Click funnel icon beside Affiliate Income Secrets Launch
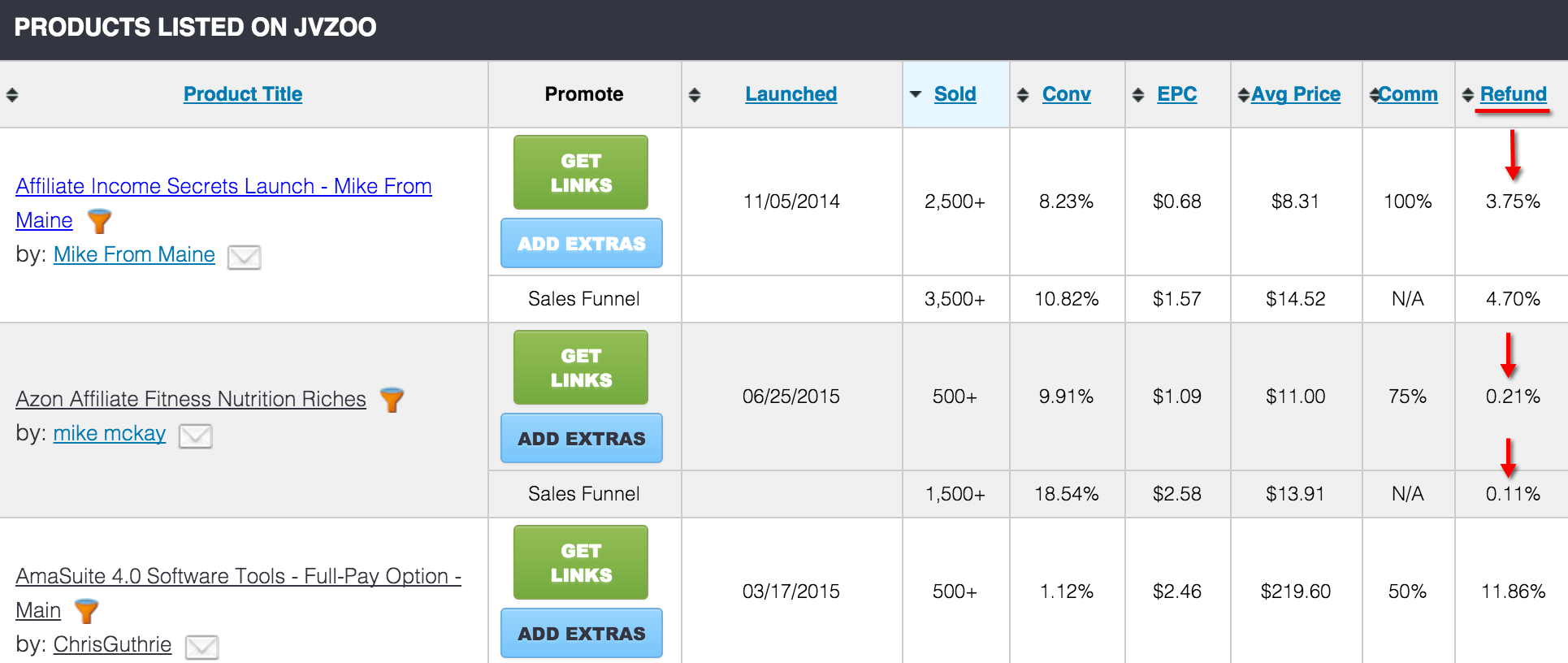This screenshot has height=663, width=1568. tap(99, 221)
